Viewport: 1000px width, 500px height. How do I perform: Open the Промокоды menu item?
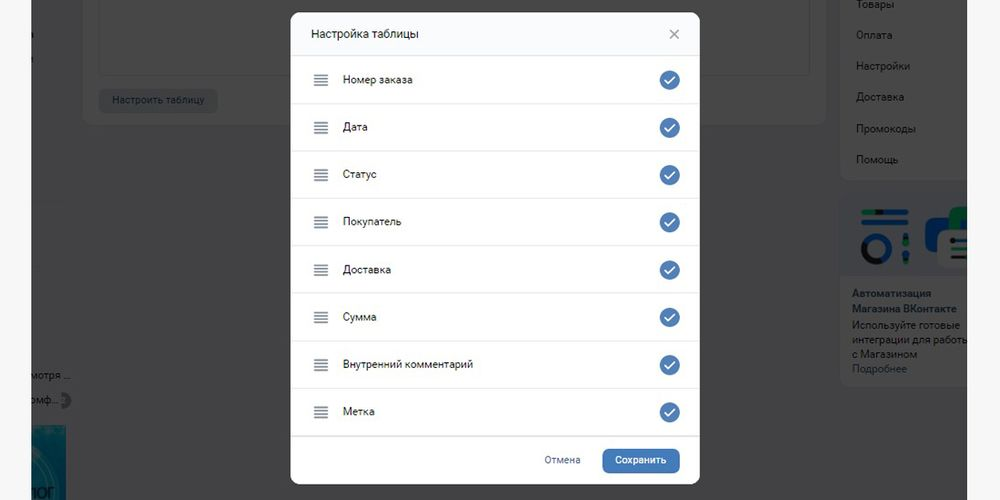[885, 129]
